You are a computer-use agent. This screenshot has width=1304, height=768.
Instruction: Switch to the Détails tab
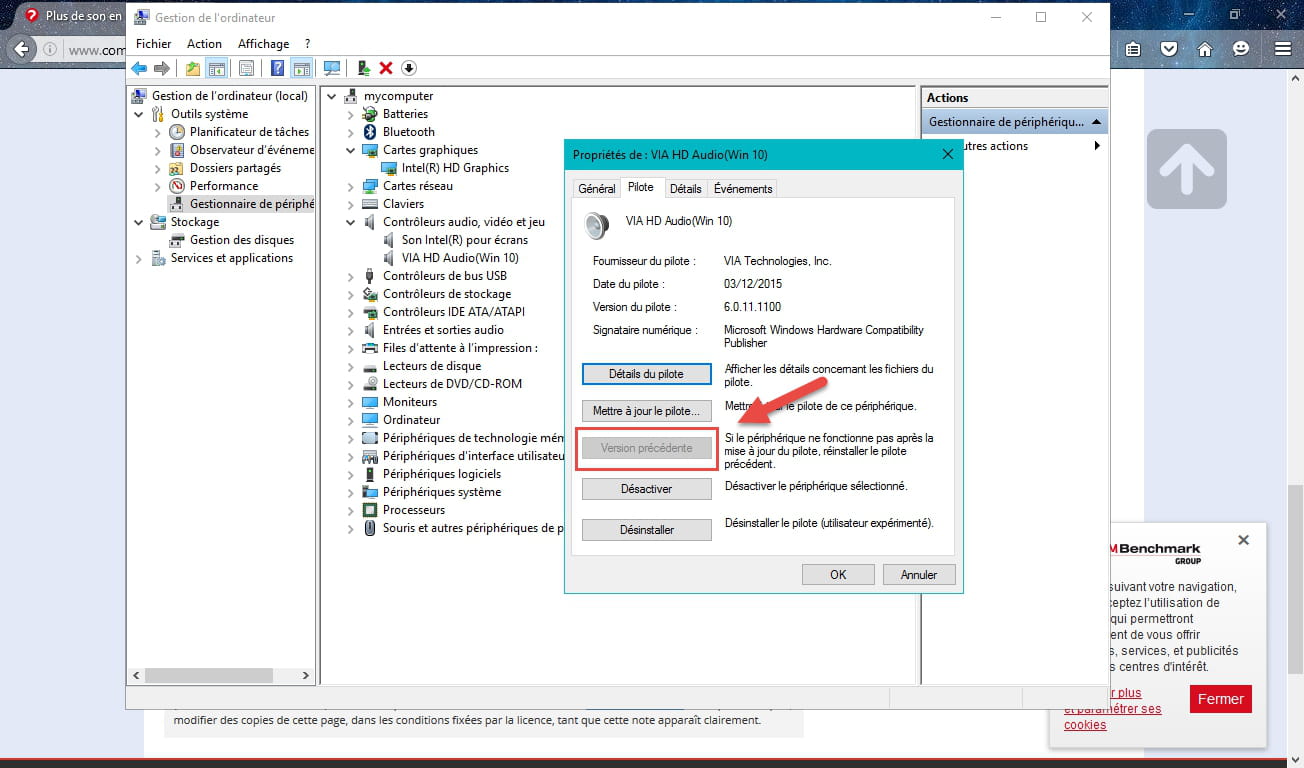click(x=686, y=189)
